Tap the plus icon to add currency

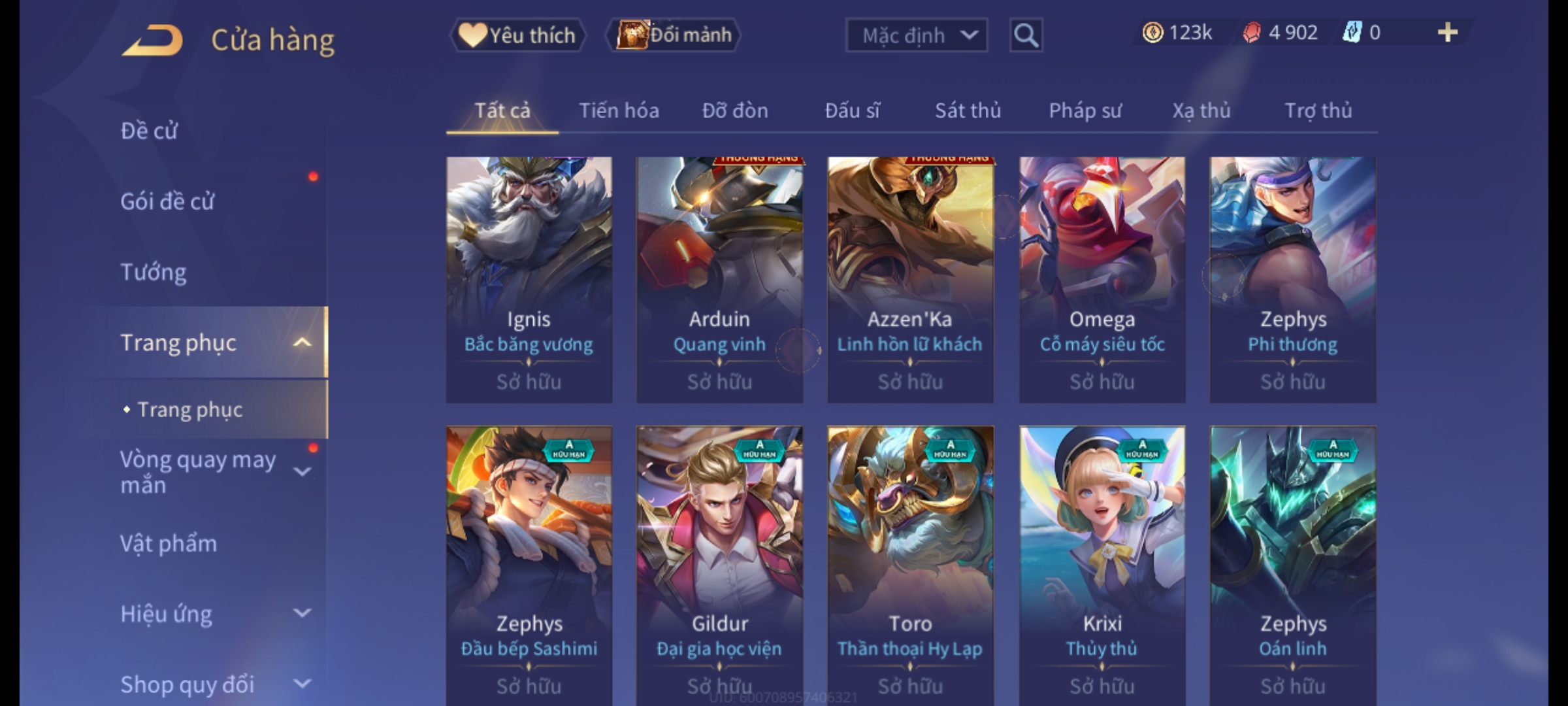[1448, 33]
